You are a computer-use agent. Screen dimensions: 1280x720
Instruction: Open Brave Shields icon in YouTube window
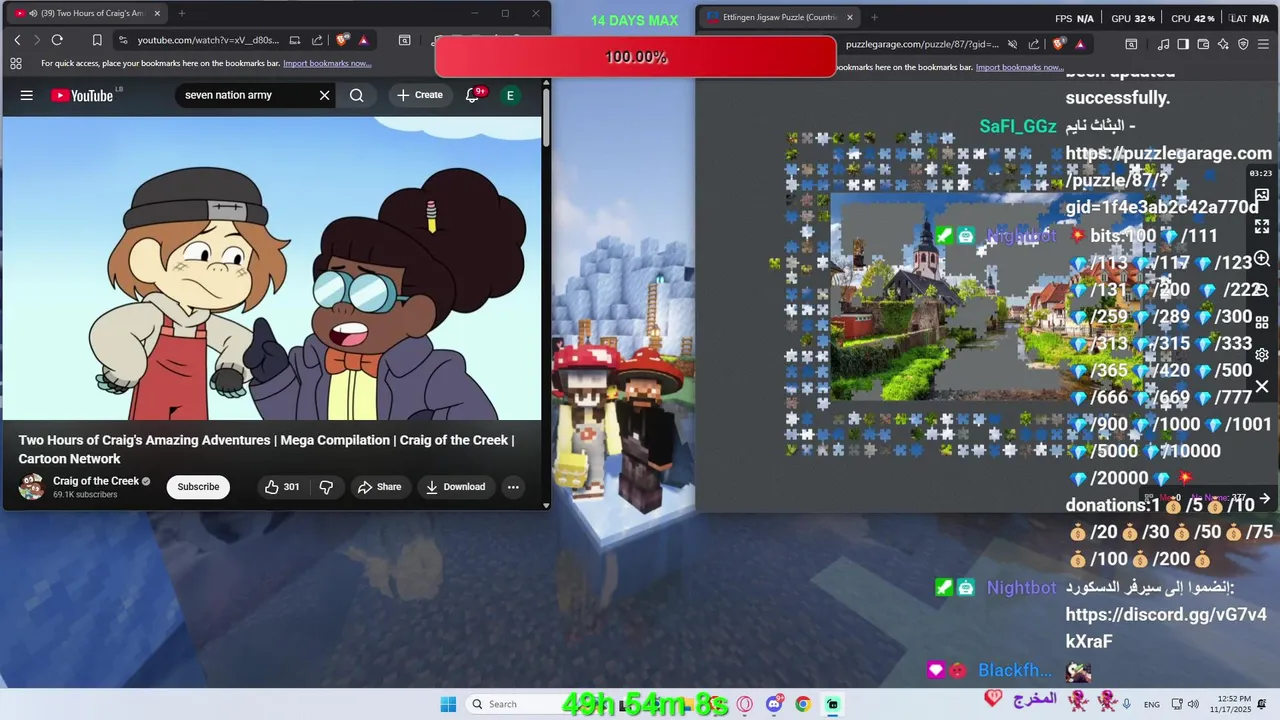point(343,40)
